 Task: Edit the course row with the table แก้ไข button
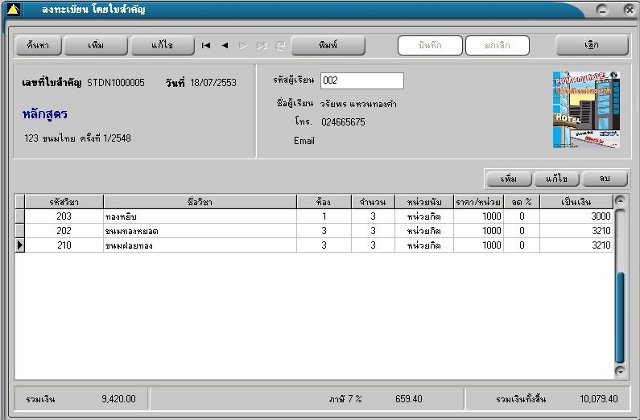click(557, 179)
